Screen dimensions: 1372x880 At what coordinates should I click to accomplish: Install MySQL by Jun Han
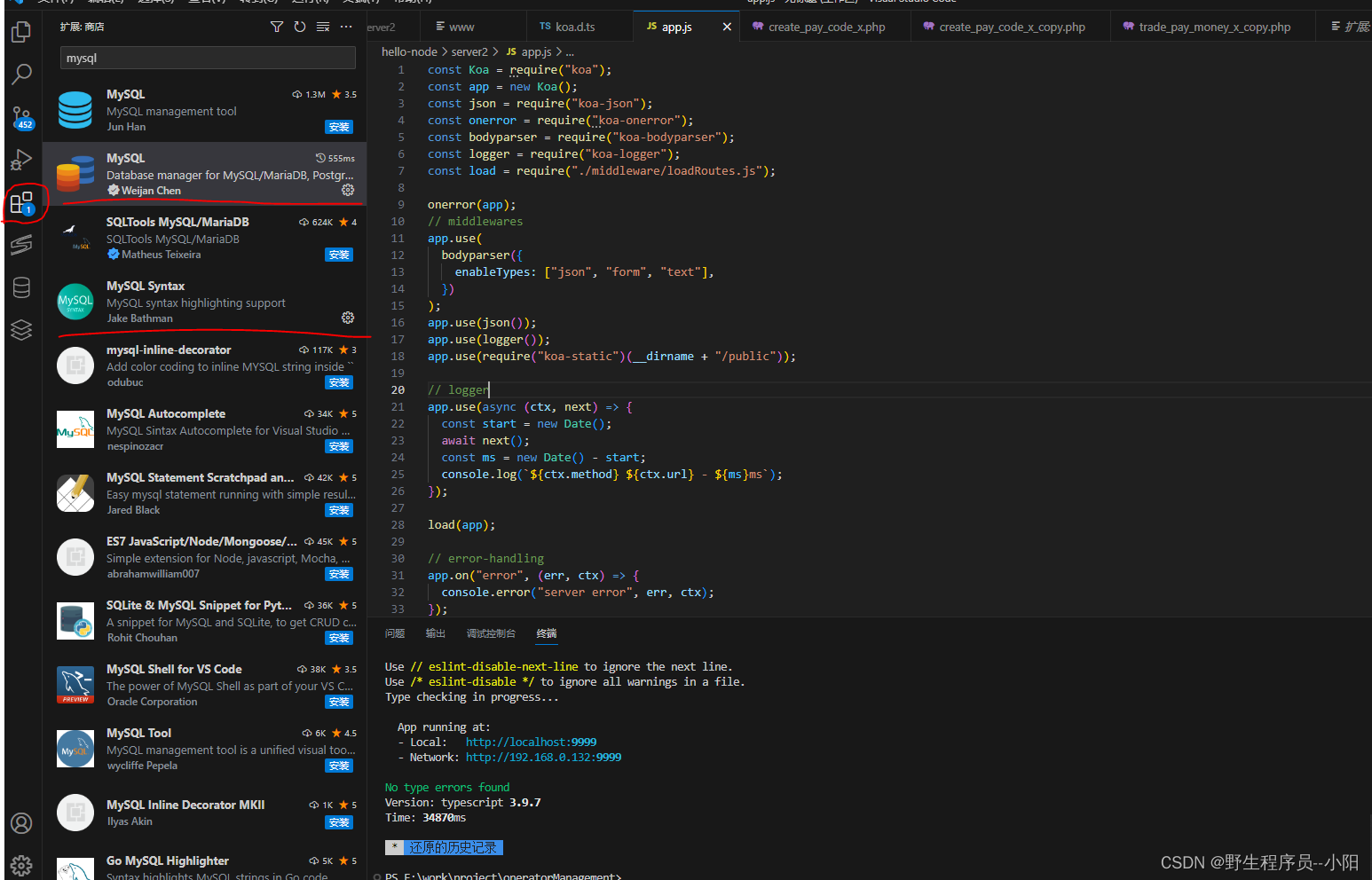[339, 127]
